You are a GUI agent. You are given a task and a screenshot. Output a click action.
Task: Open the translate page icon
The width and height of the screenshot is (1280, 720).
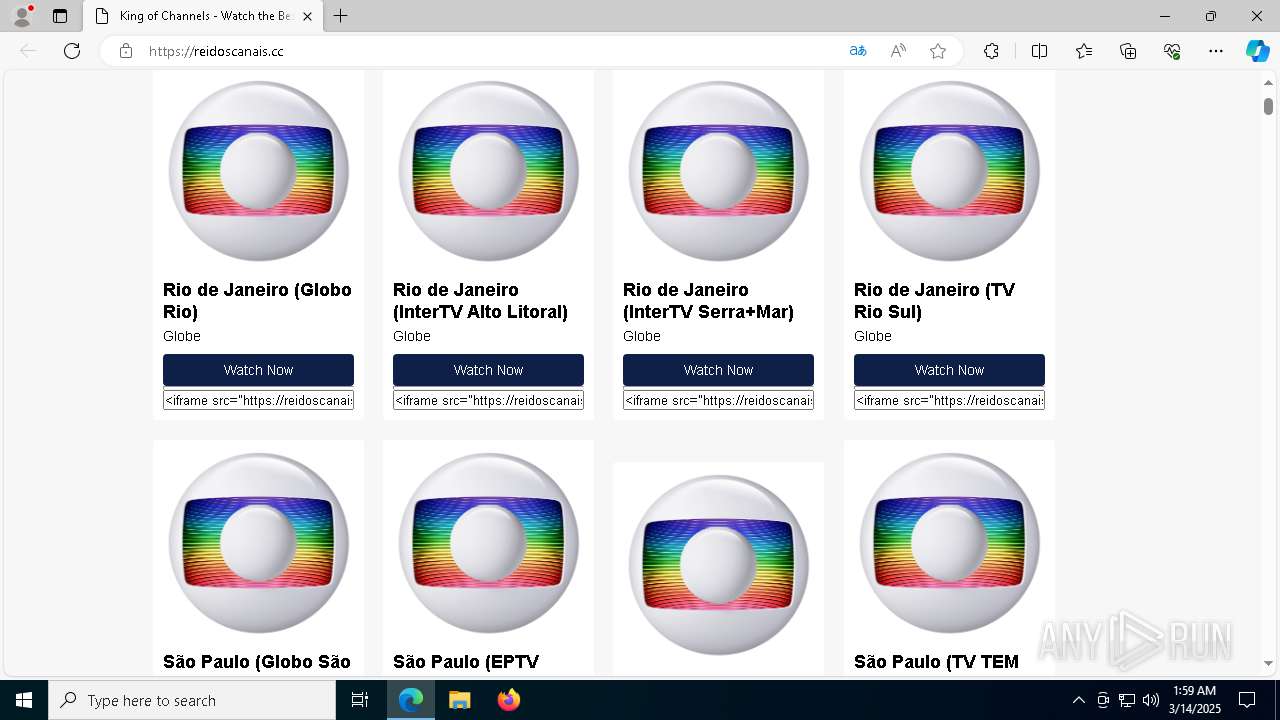coord(857,51)
